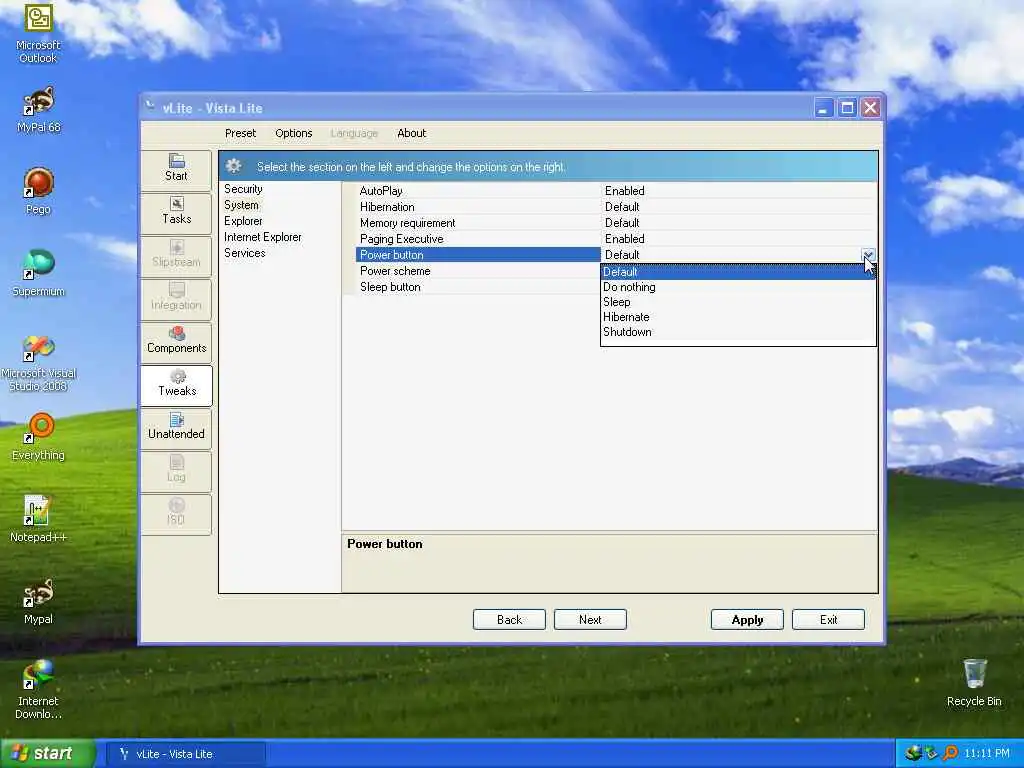Screen dimensions: 1024x768
Task: Click the Exit button
Action: pyautogui.click(x=828, y=620)
